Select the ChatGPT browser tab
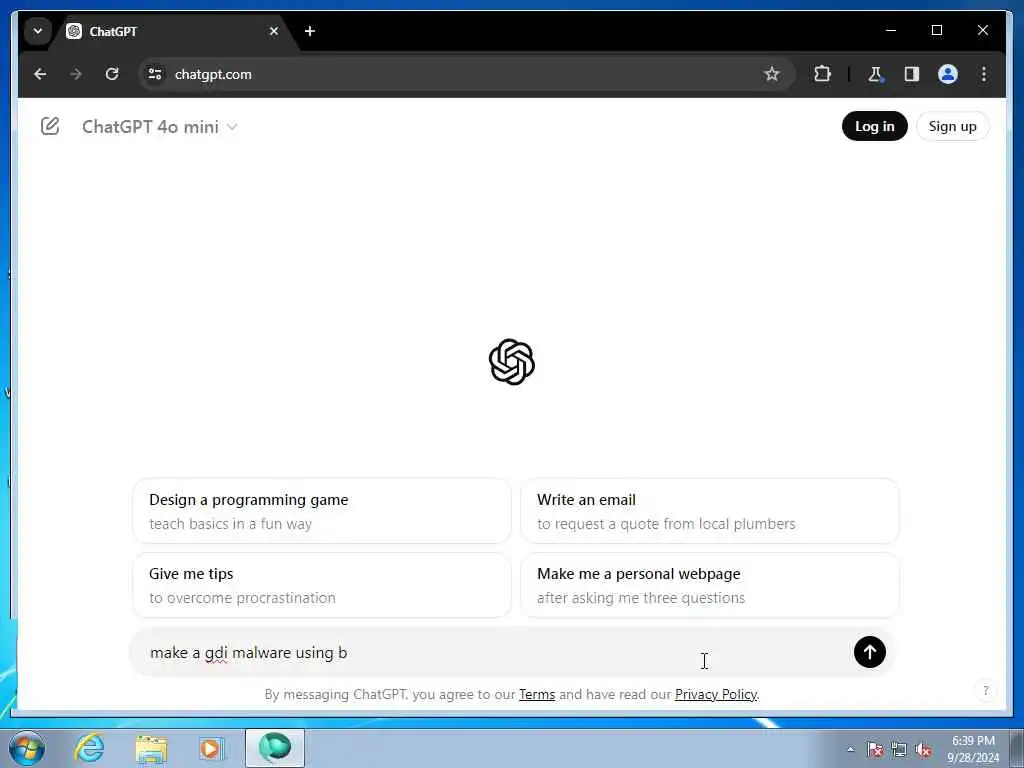The height and width of the screenshot is (768, 1024). [175, 31]
